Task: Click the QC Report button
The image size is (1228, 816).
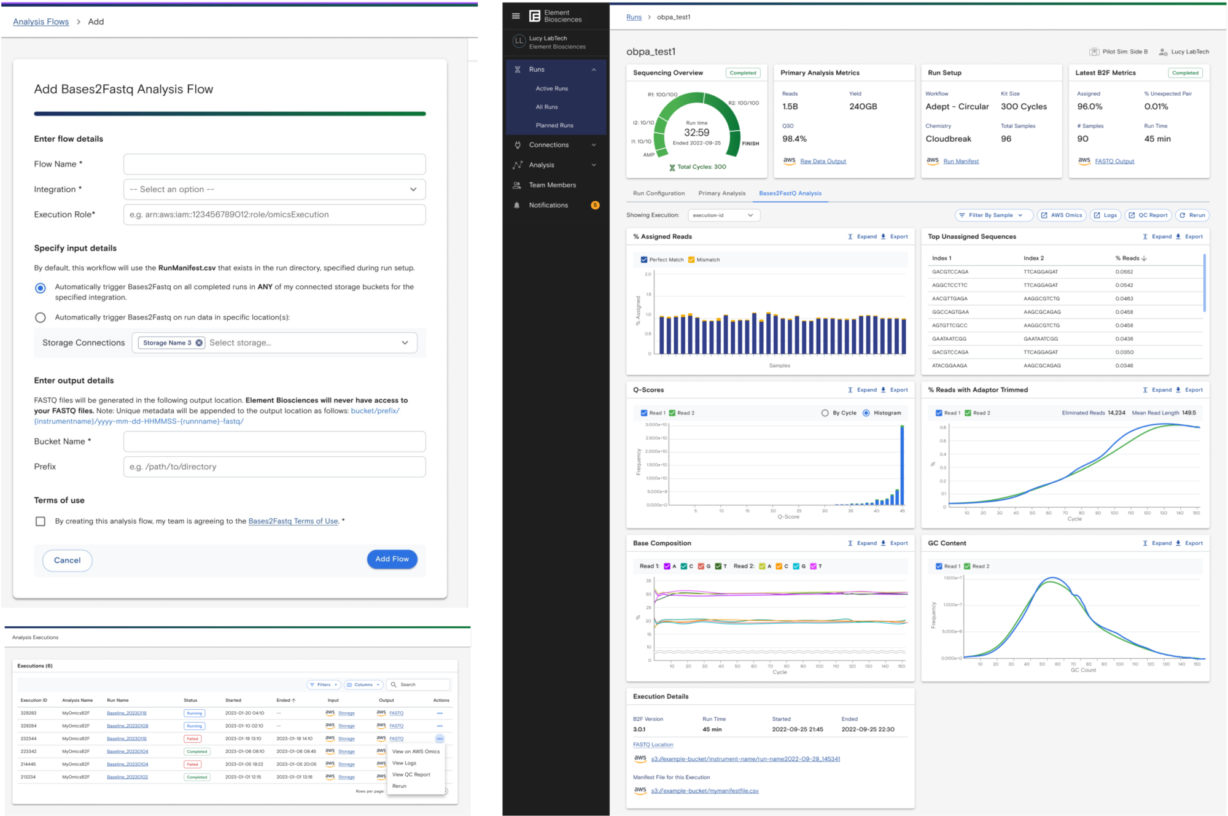Action: click(1148, 215)
